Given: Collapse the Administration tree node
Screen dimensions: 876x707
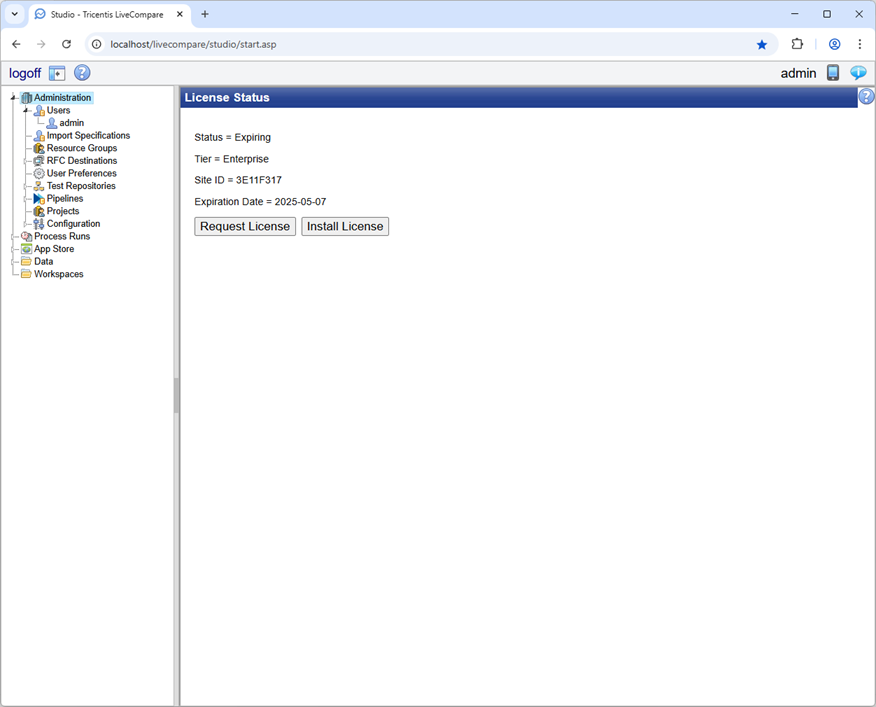Looking at the screenshot, I should click(x=11, y=97).
